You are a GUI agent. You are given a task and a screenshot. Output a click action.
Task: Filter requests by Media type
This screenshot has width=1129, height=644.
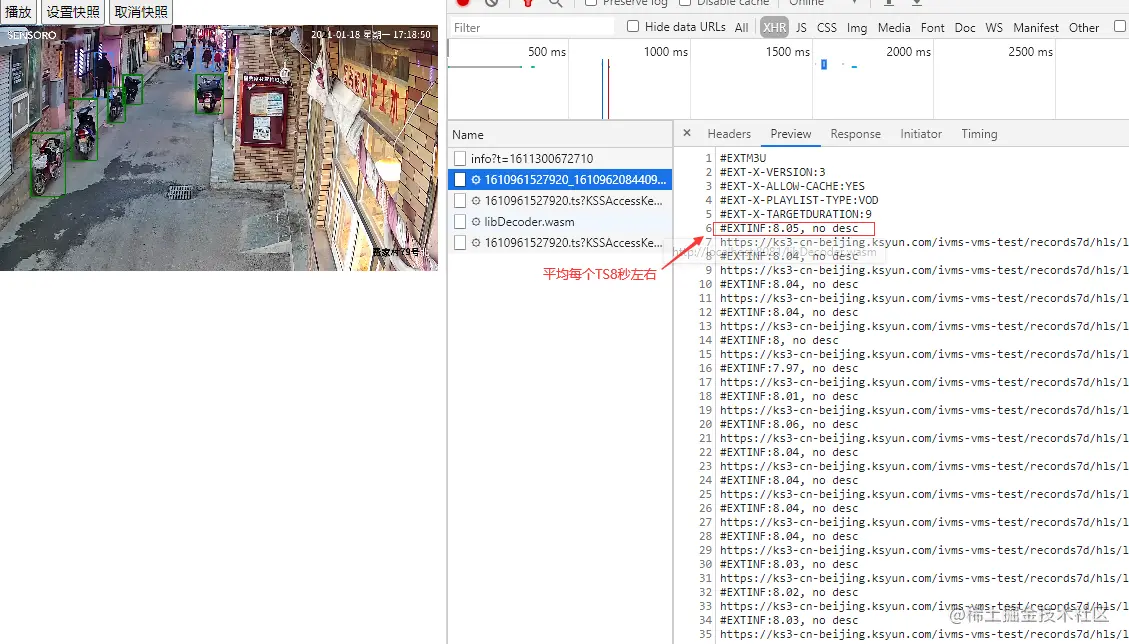pos(894,28)
